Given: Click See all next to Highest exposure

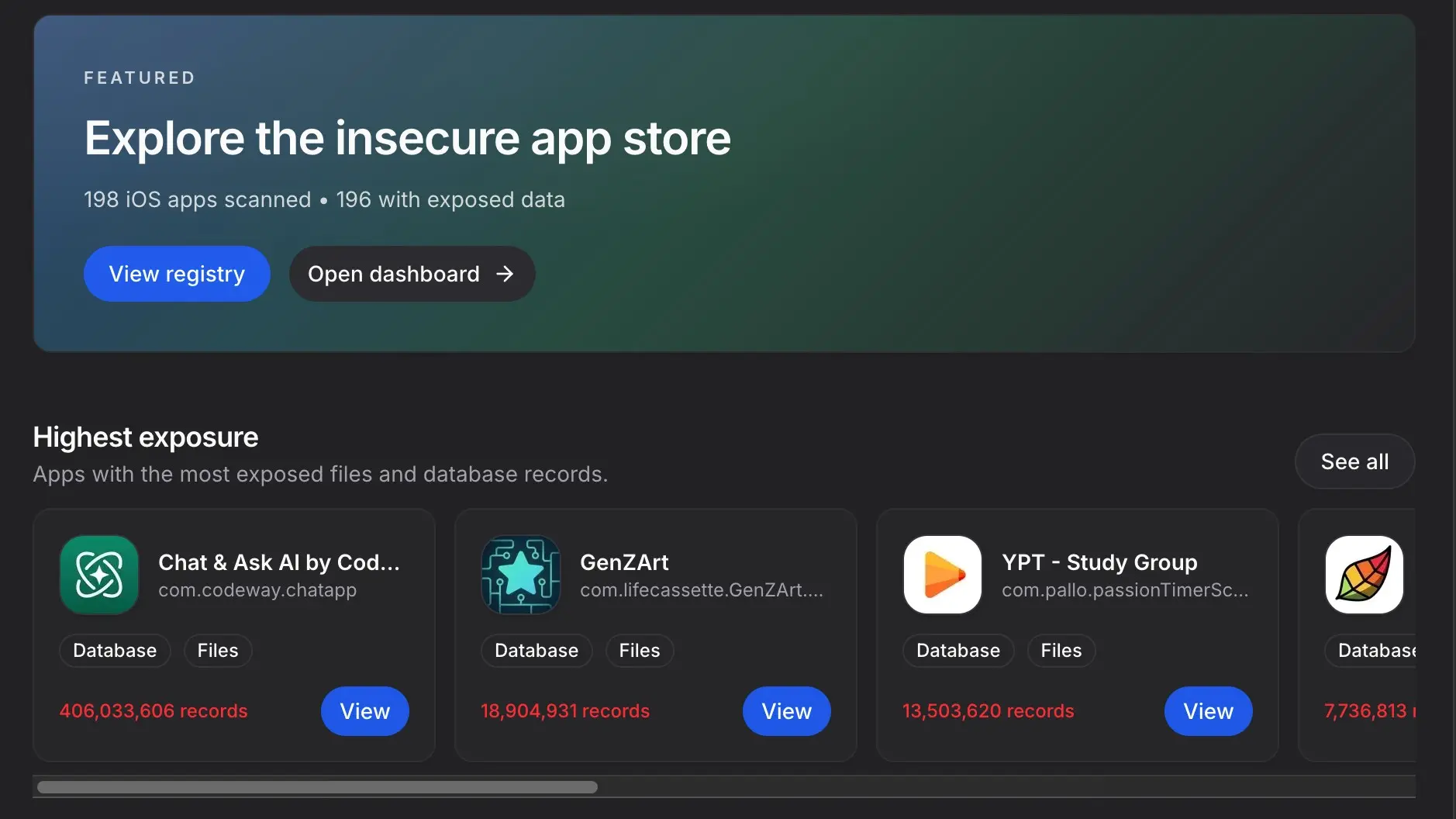Looking at the screenshot, I should 1354,461.
